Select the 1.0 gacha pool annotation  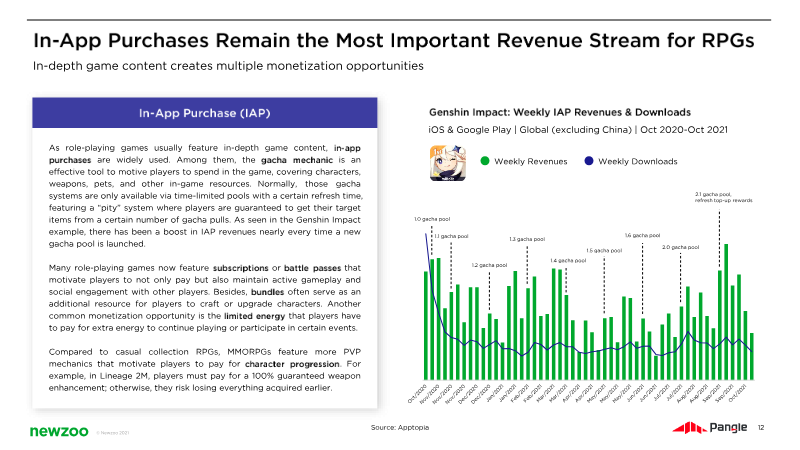[432, 218]
